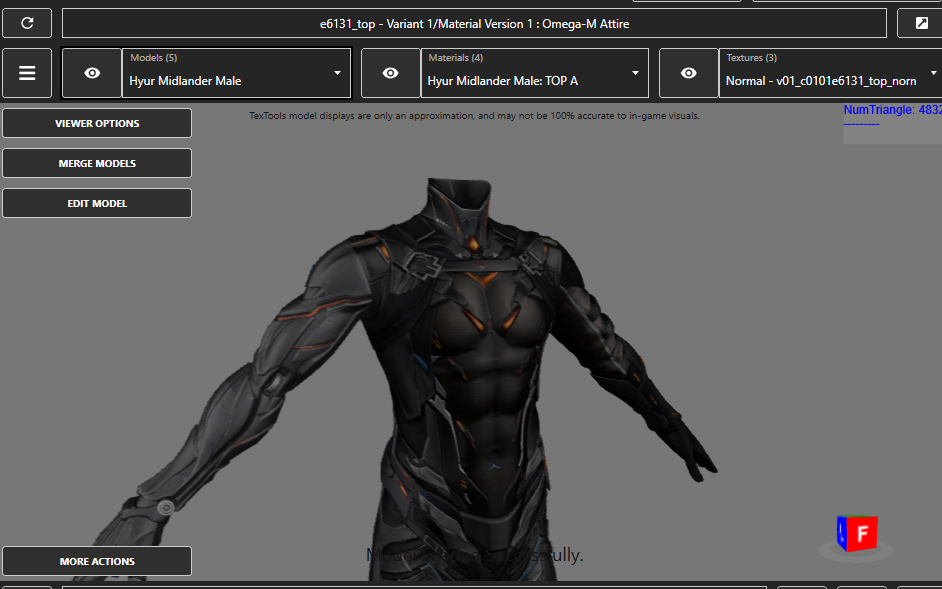Click the e6131_top Omega-M Attire title field
Screen dimensions: 942x589
pyautogui.click(x=475, y=23)
